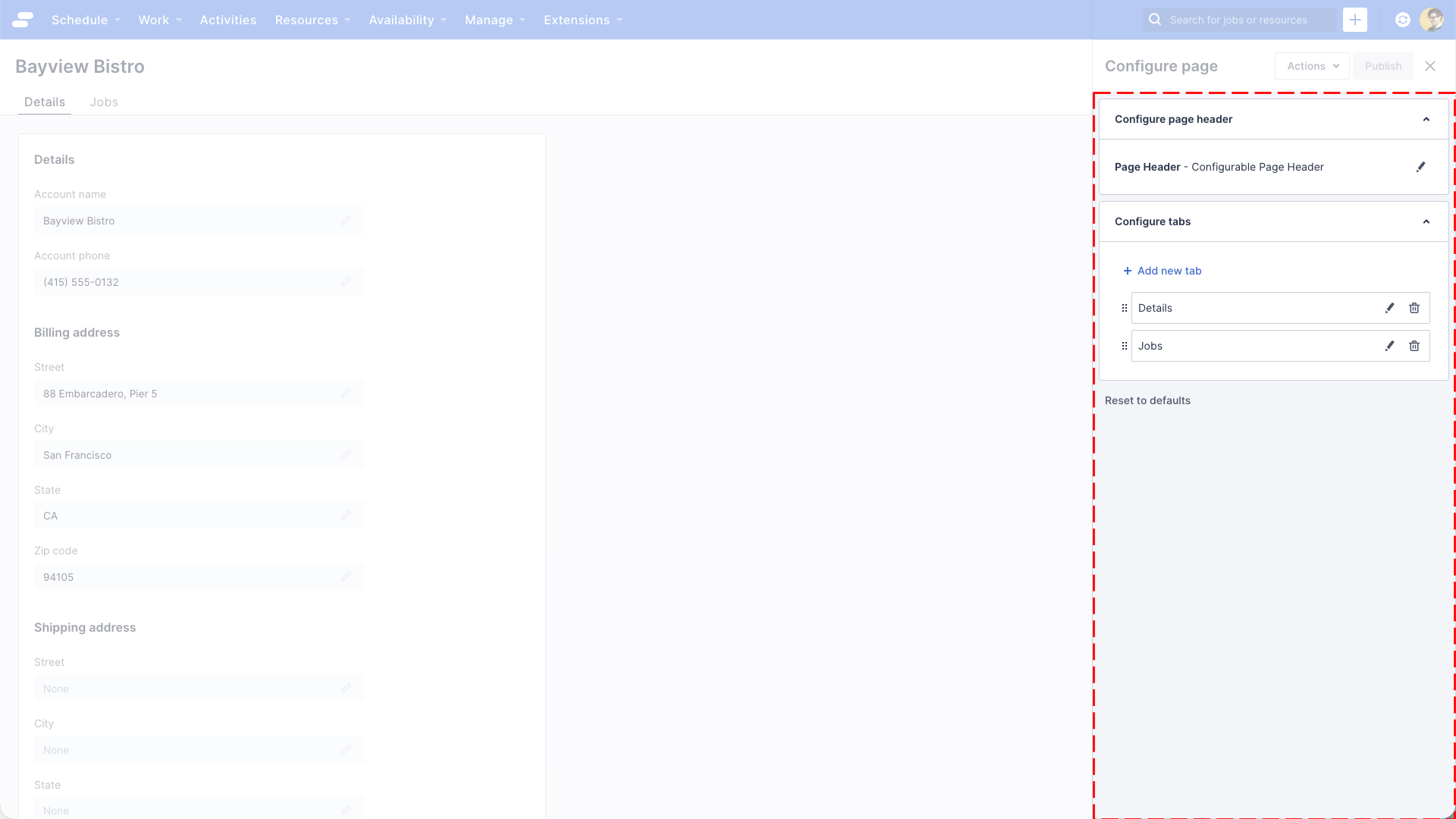The height and width of the screenshot is (819, 1456).
Task: Click Add new tab
Action: click(1163, 271)
